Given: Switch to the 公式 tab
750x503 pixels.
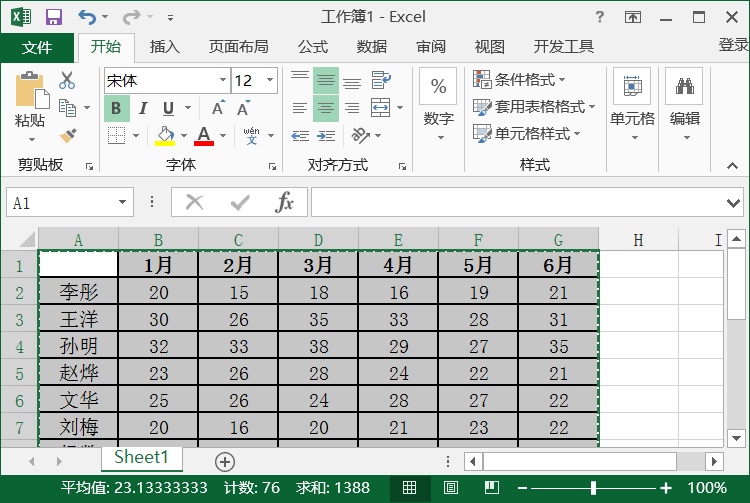Looking at the screenshot, I should pyautogui.click(x=313, y=47).
